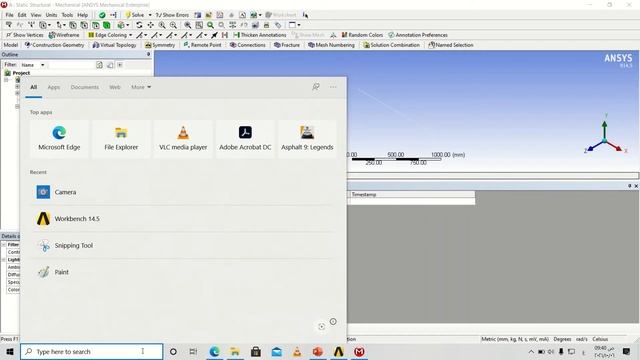The image size is (640, 360).
Task: Open Camera from Recent list
Action: point(182,192)
